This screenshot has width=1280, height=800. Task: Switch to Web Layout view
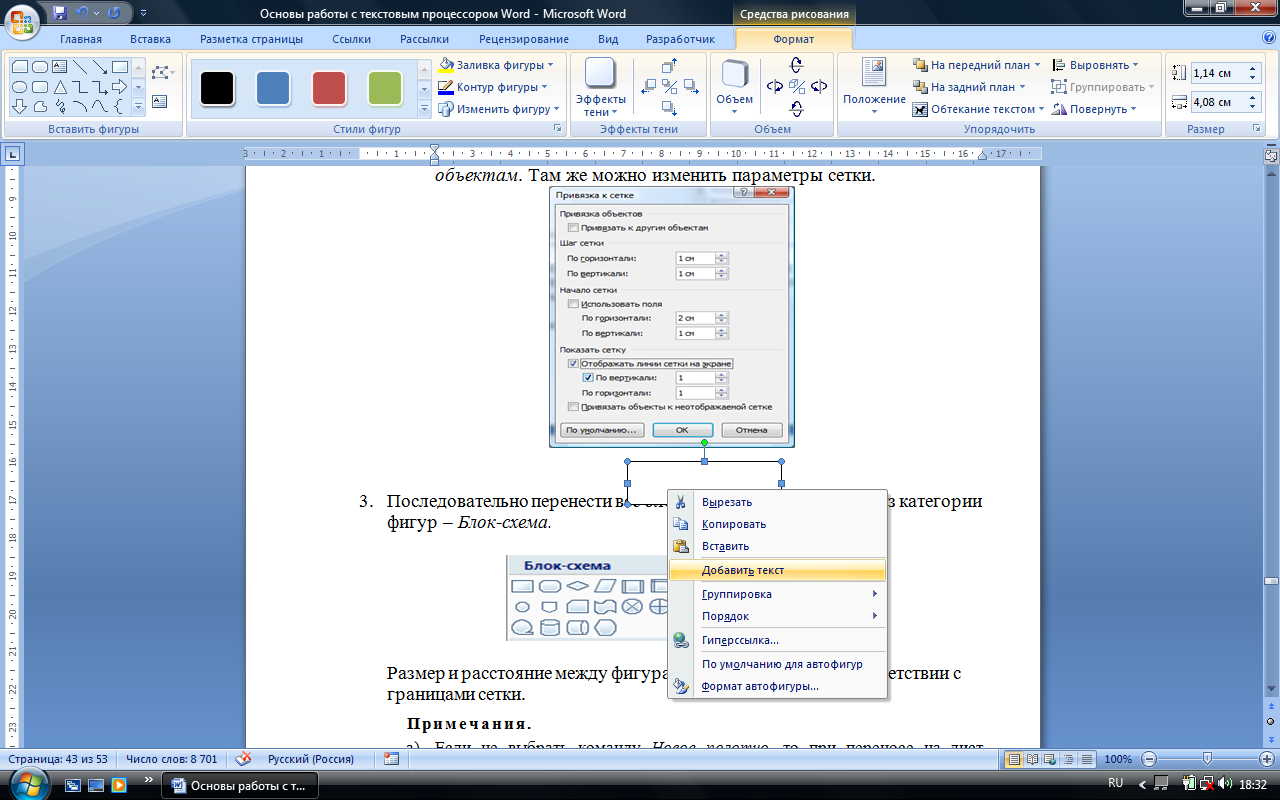1051,759
